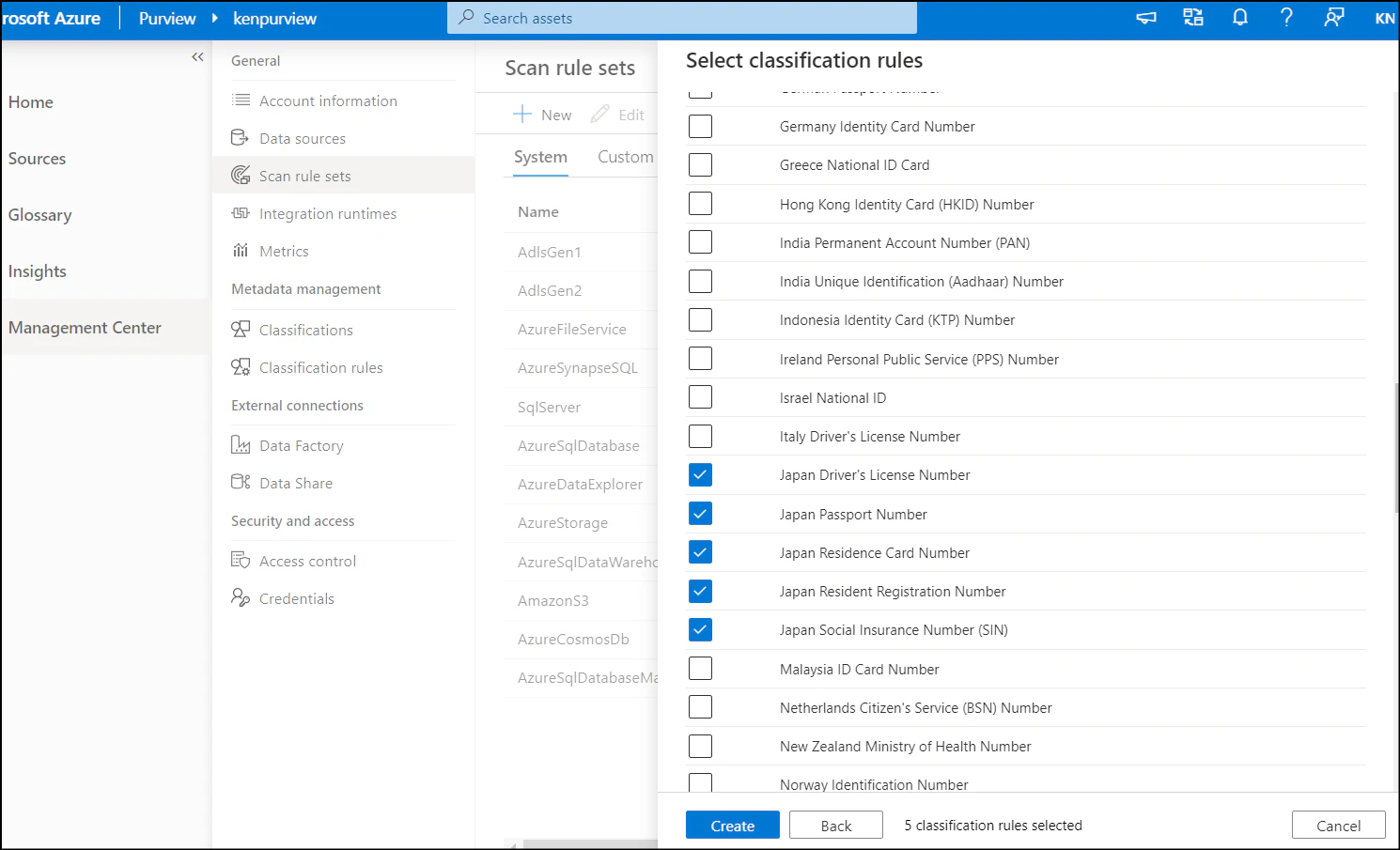Image resolution: width=1400 pixels, height=850 pixels.
Task: Check New Zealand Ministry of Health box
Action: tap(700, 747)
